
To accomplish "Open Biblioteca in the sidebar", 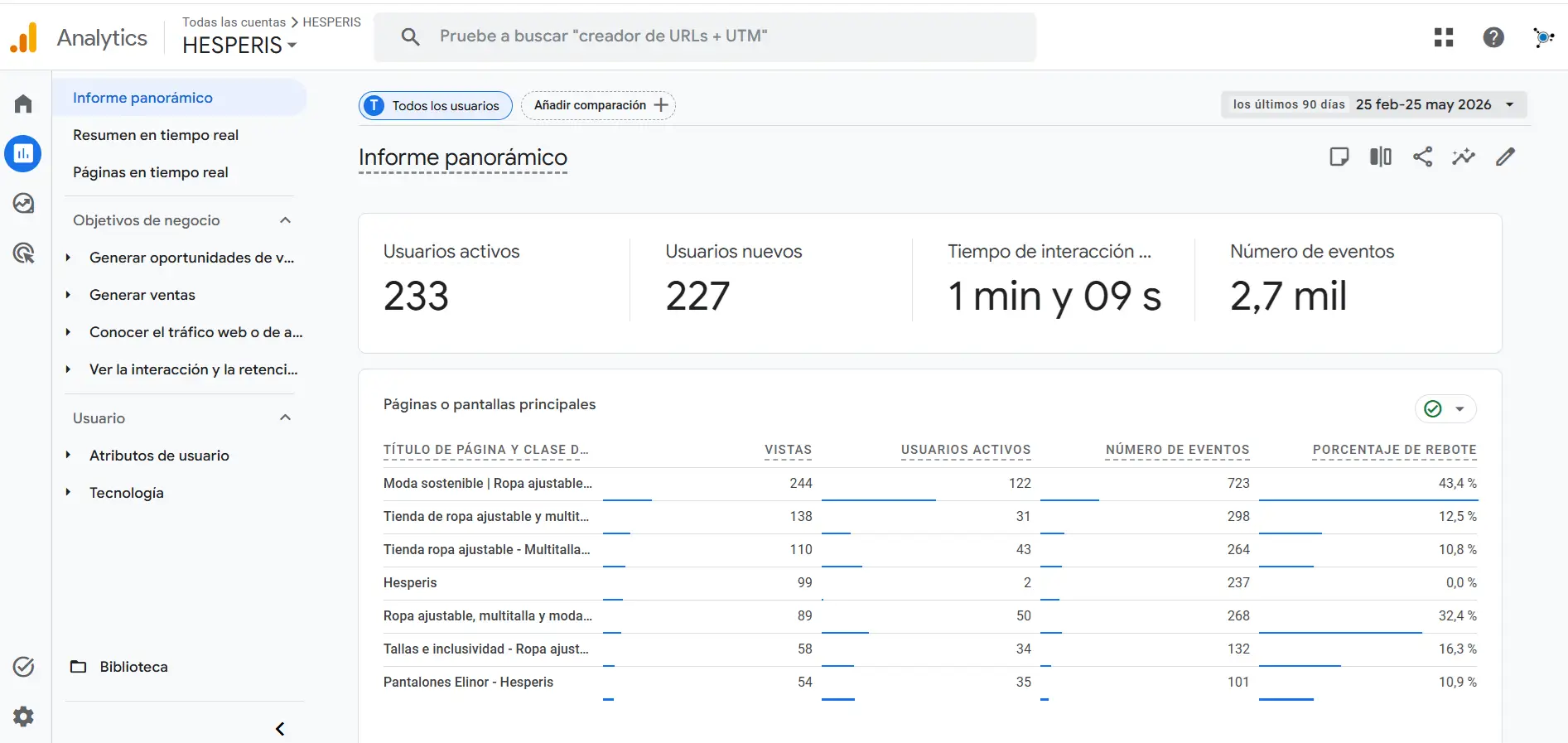I will click(133, 667).
